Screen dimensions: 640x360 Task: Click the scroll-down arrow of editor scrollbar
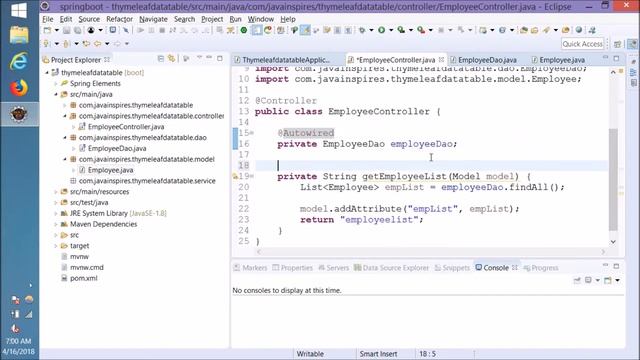(613, 242)
